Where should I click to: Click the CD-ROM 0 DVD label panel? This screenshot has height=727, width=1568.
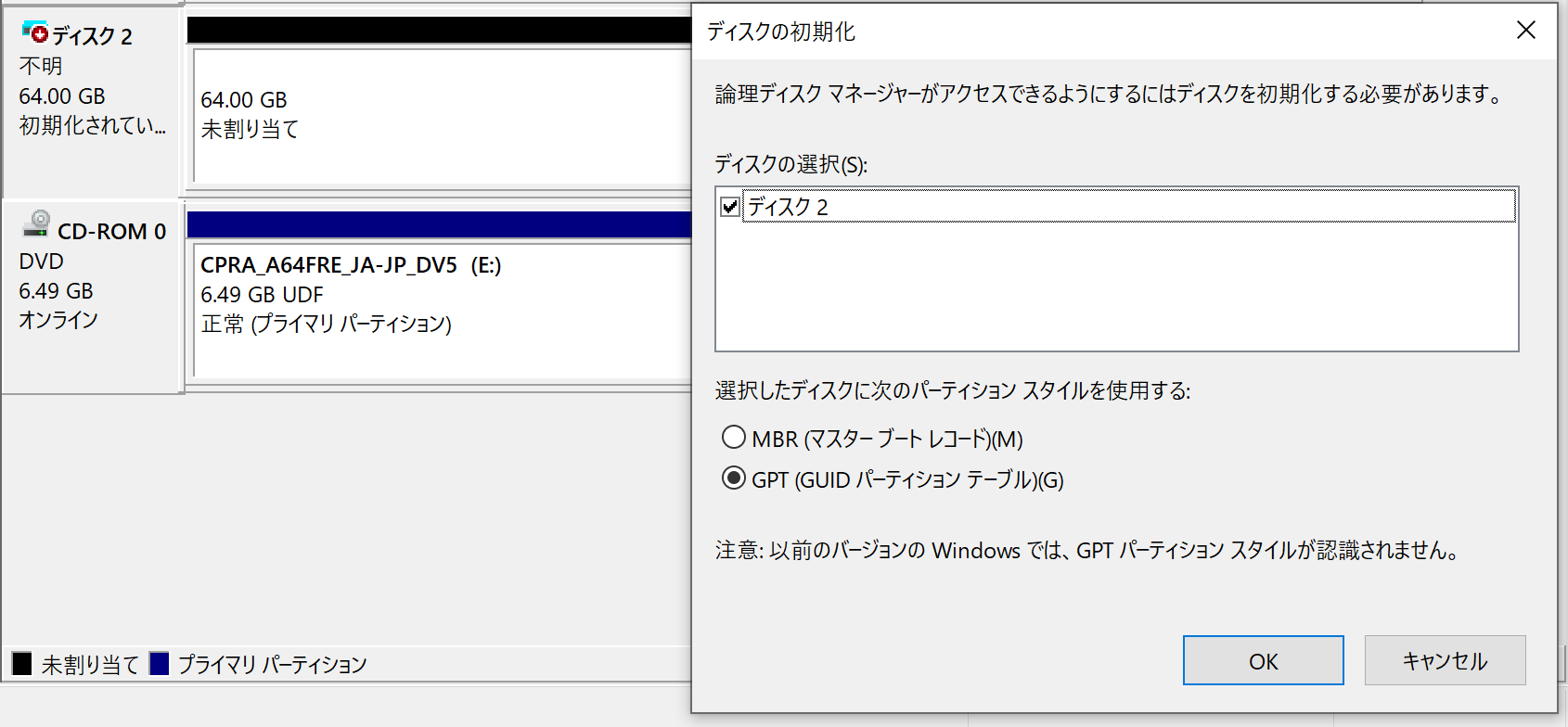(x=92, y=297)
